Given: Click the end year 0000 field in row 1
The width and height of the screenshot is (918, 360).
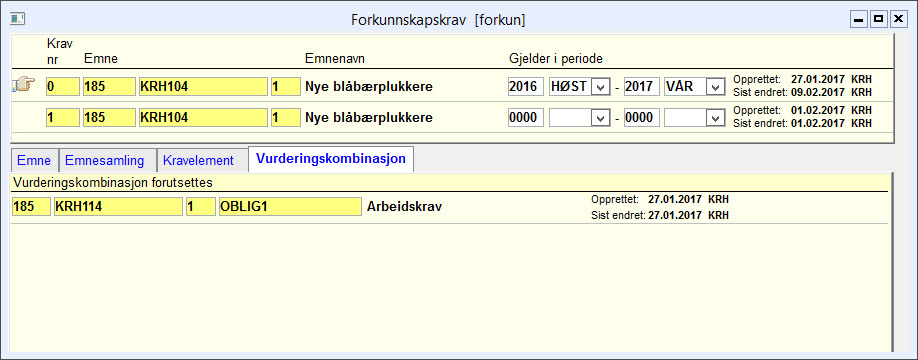Looking at the screenshot, I should [642, 118].
